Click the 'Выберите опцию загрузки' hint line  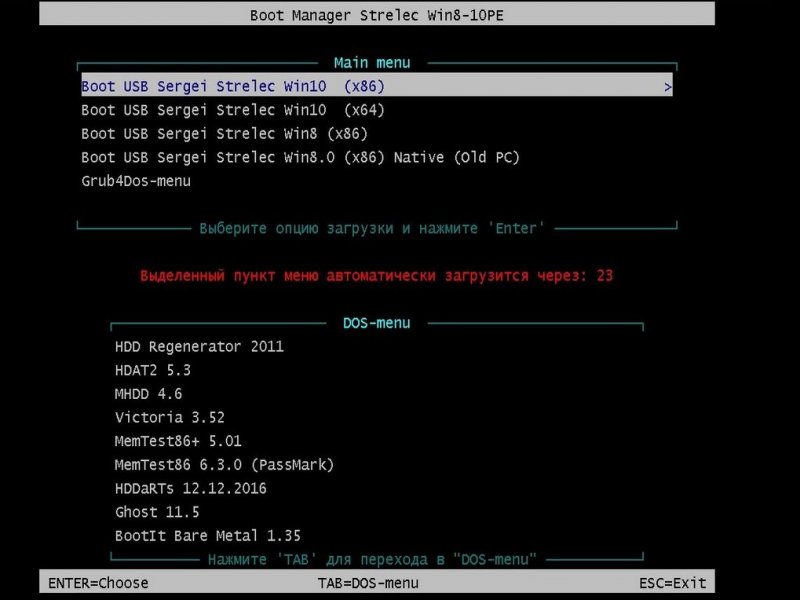372,228
